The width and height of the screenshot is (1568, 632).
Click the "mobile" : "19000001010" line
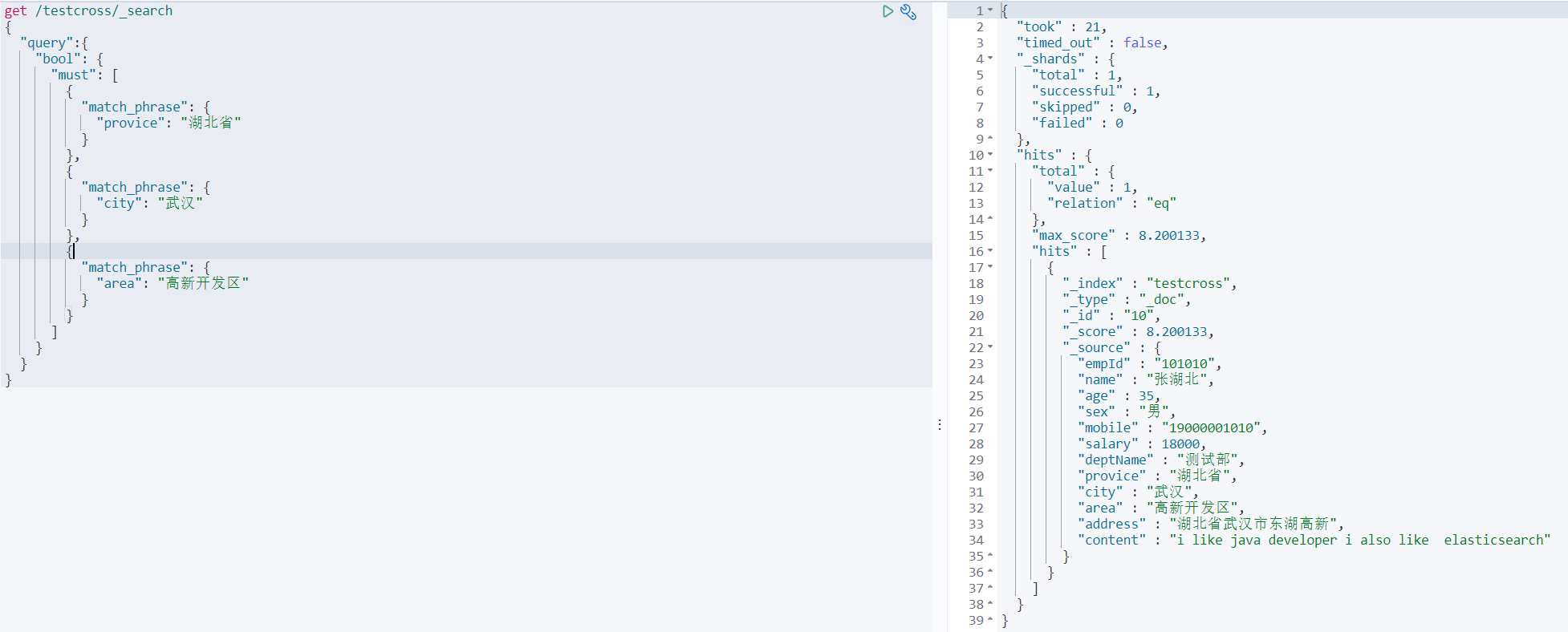point(1172,427)
